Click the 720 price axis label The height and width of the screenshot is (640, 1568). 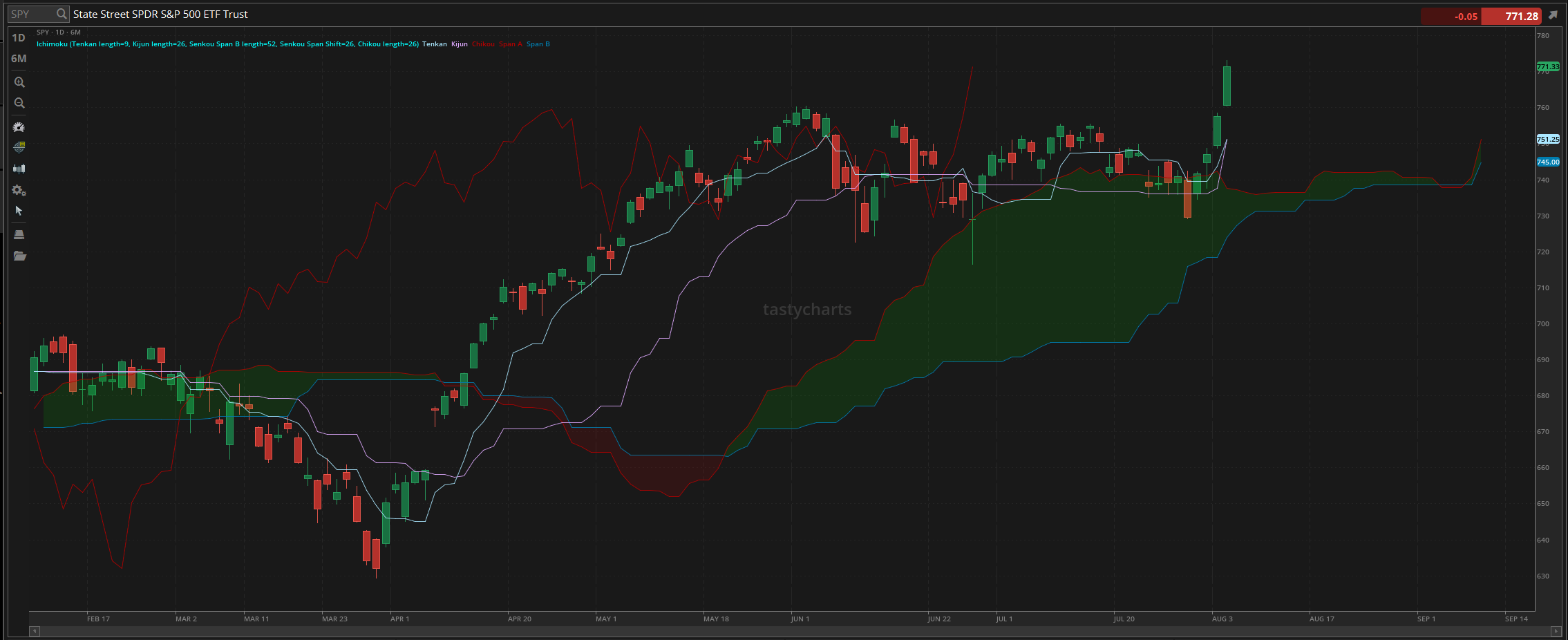pyautogui.click(x=1543, y=252)
